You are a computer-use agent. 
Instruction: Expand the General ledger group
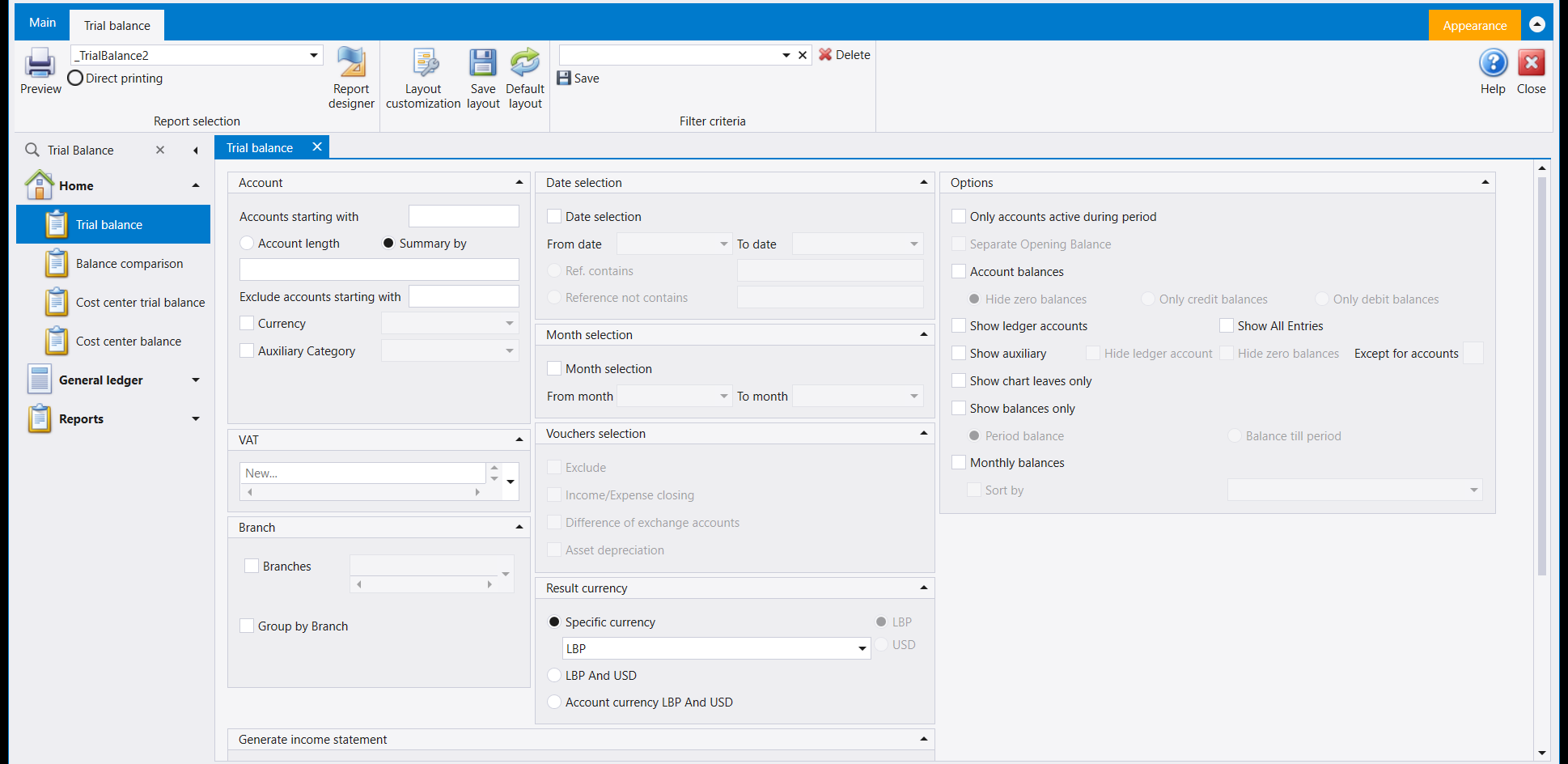pos(196,380)
